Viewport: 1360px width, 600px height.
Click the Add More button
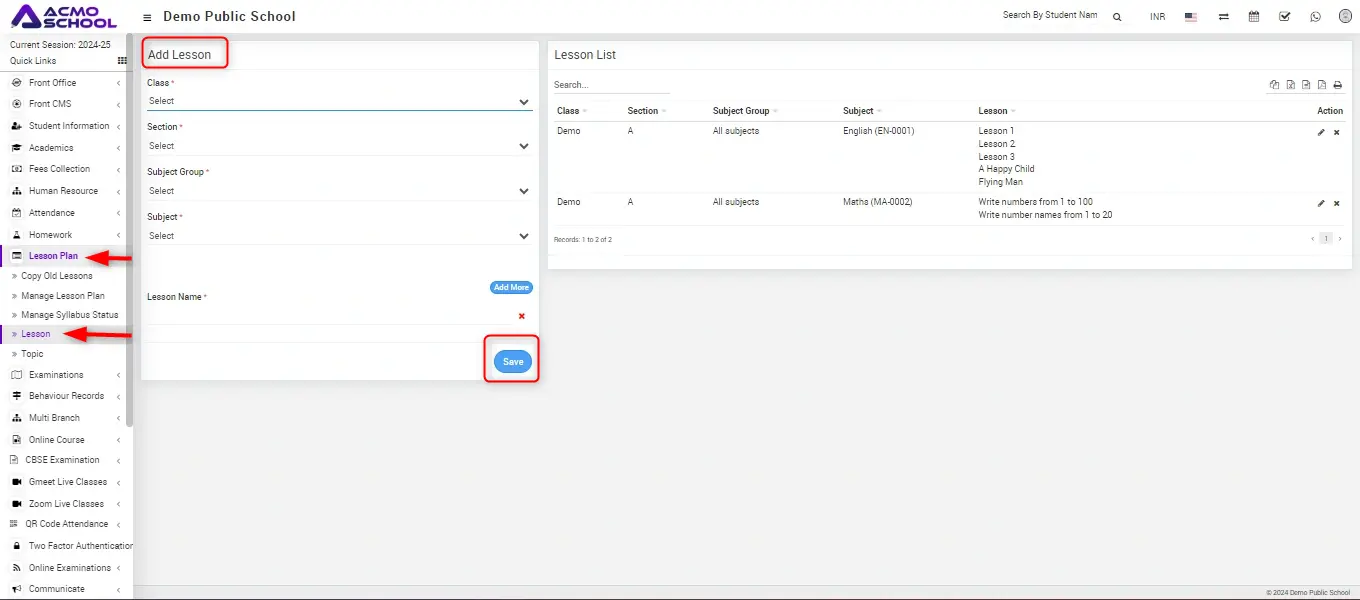pyautogui.click(x=511, y=288)
